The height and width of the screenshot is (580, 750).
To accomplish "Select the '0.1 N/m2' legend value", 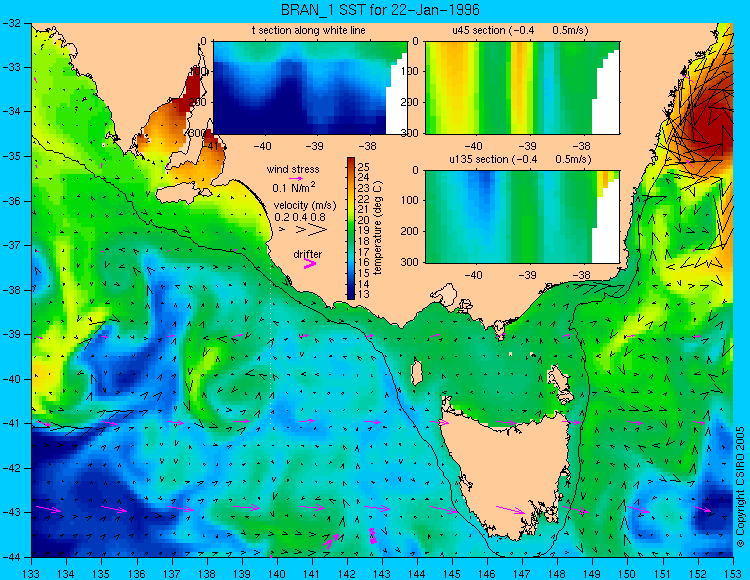I will click(294, 187).
